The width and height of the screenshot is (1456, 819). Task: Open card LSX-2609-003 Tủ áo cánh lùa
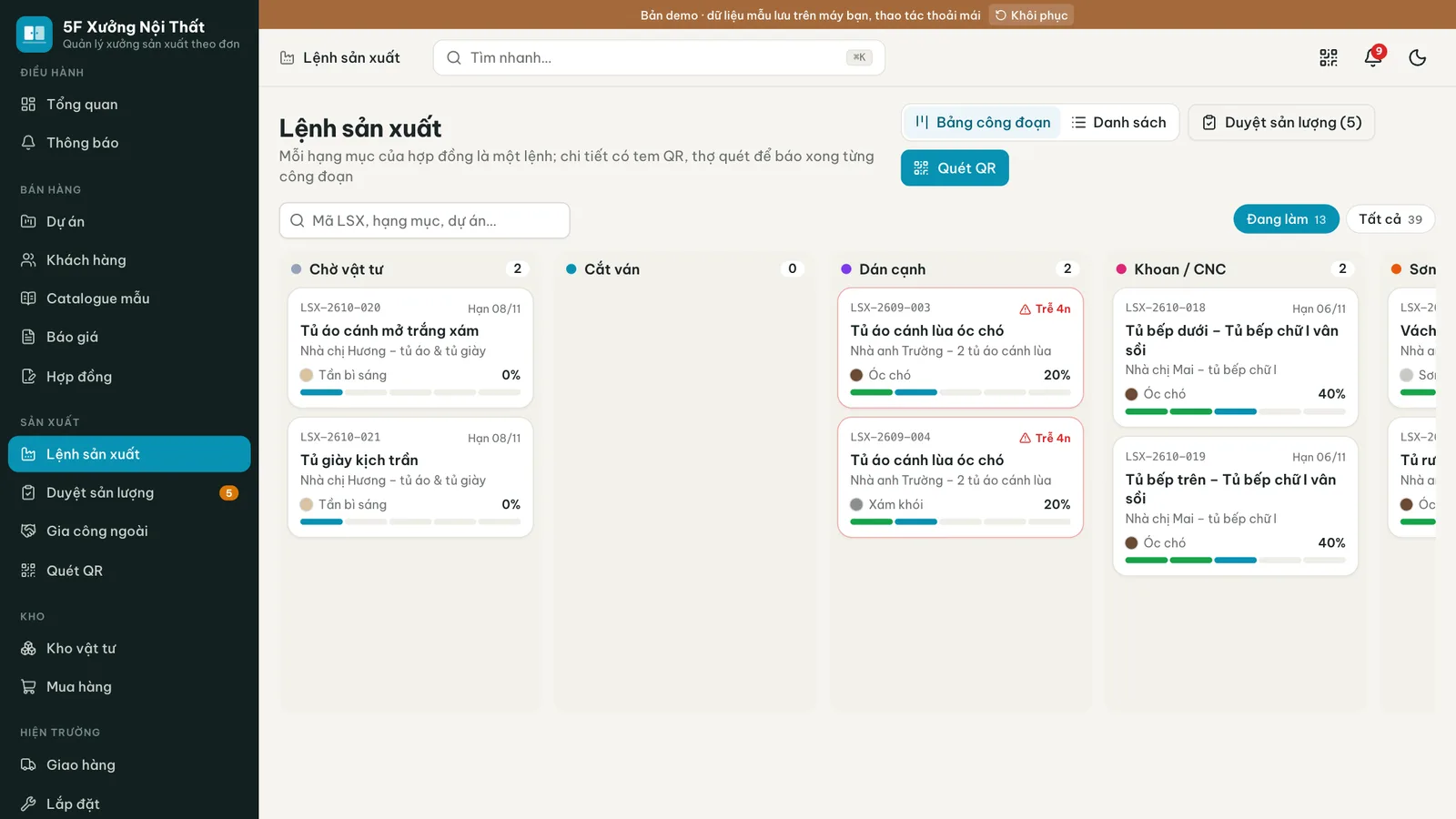click(x=960, y=348)
